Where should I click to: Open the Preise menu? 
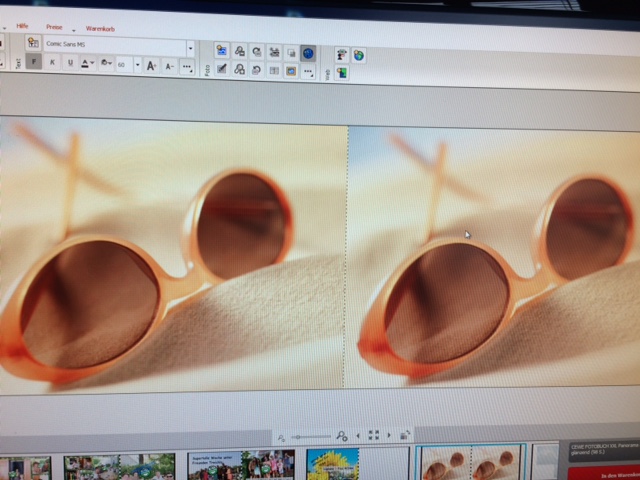click(x=54, y=27)
